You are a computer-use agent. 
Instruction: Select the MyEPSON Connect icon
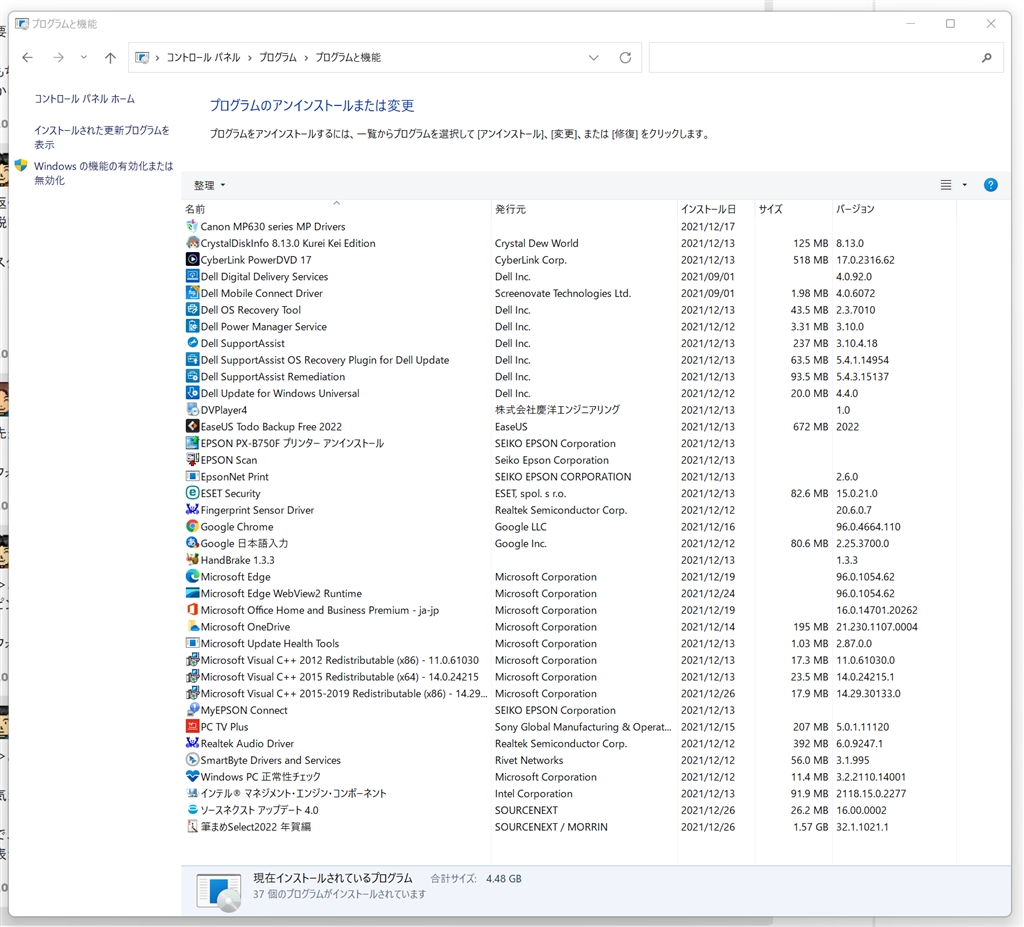pos(192,710)
